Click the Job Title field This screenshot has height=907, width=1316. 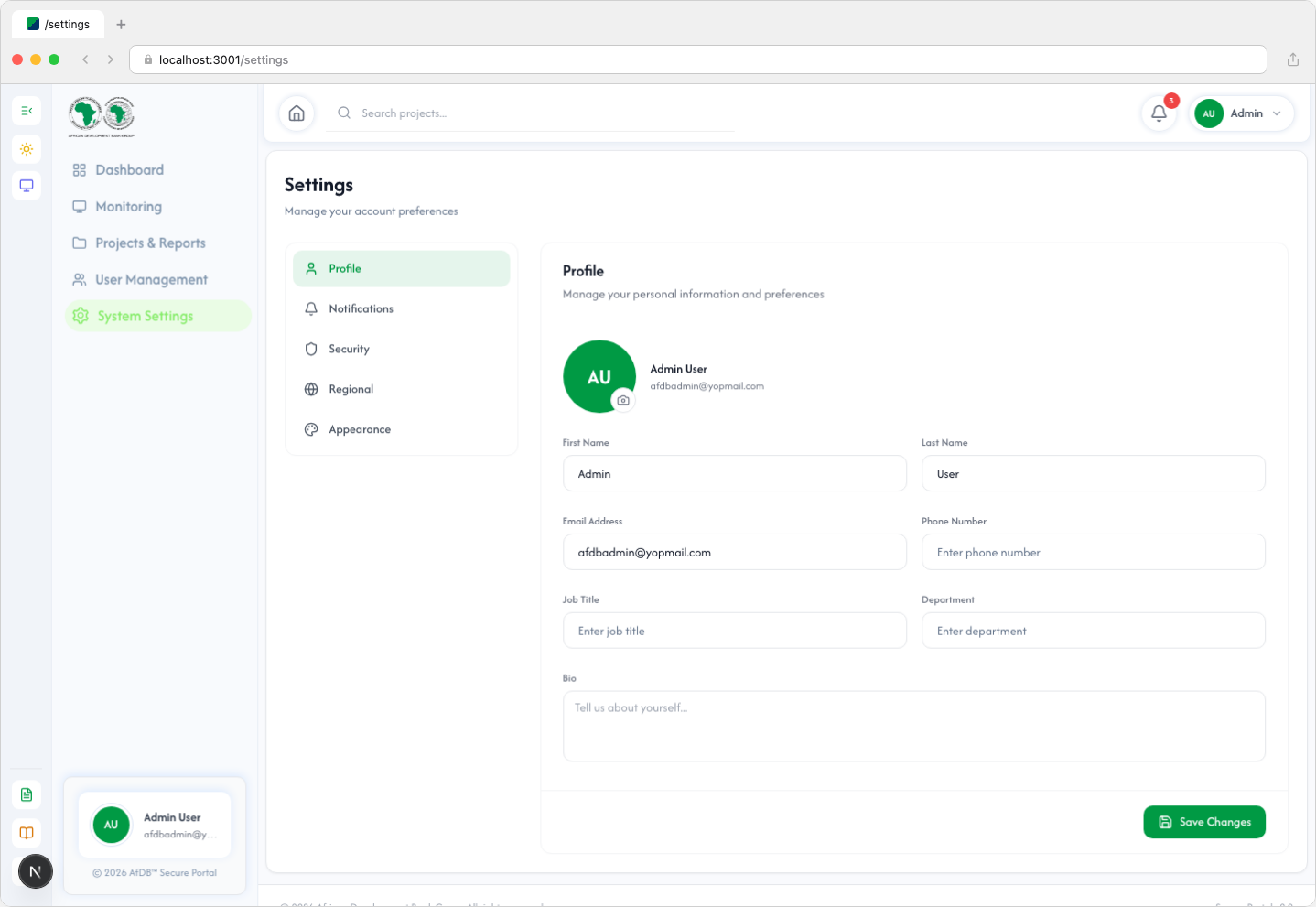tap(735, 631)
